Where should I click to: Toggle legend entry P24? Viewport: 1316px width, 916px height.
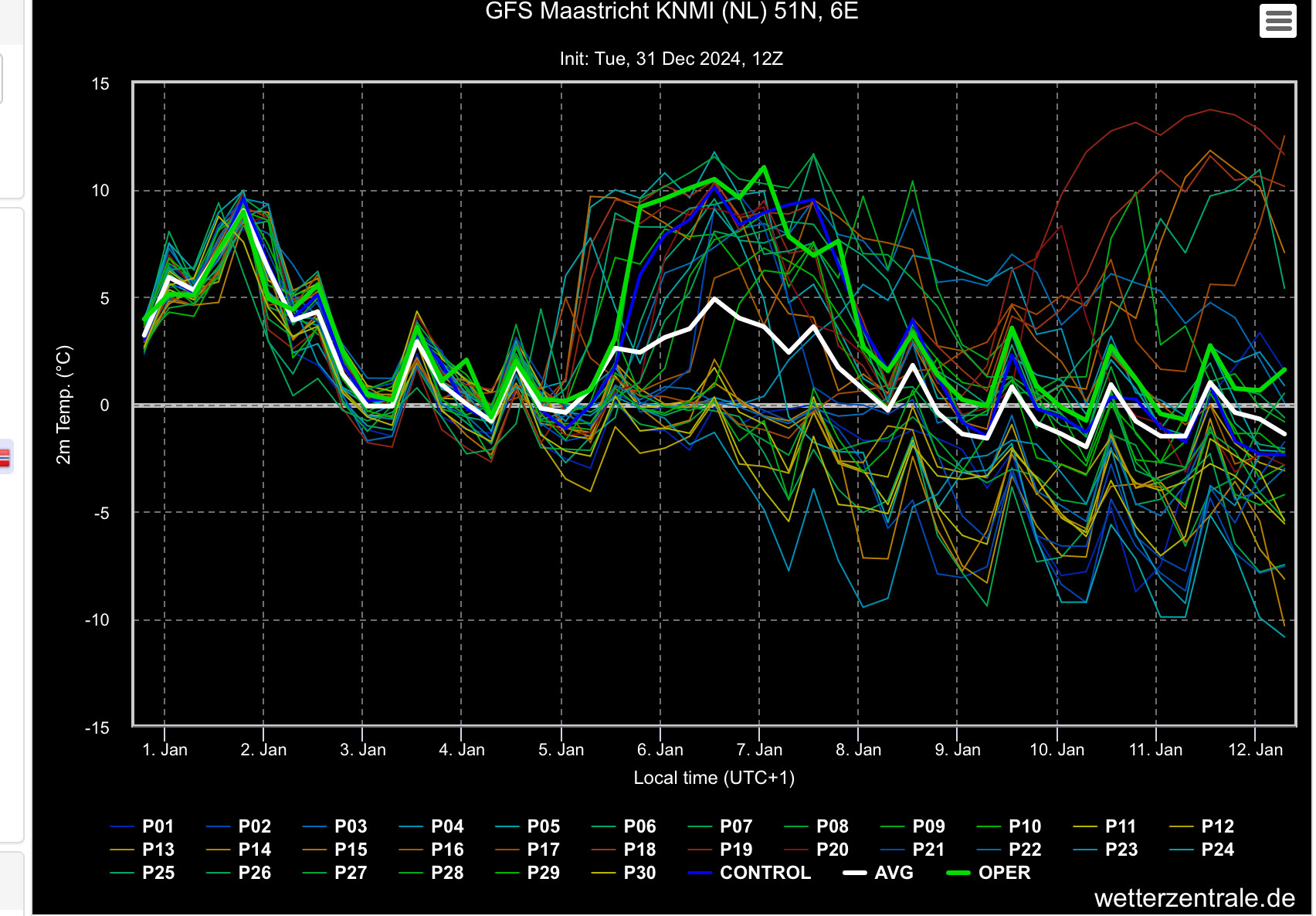pyautogui.click(x=1202, y=850)
